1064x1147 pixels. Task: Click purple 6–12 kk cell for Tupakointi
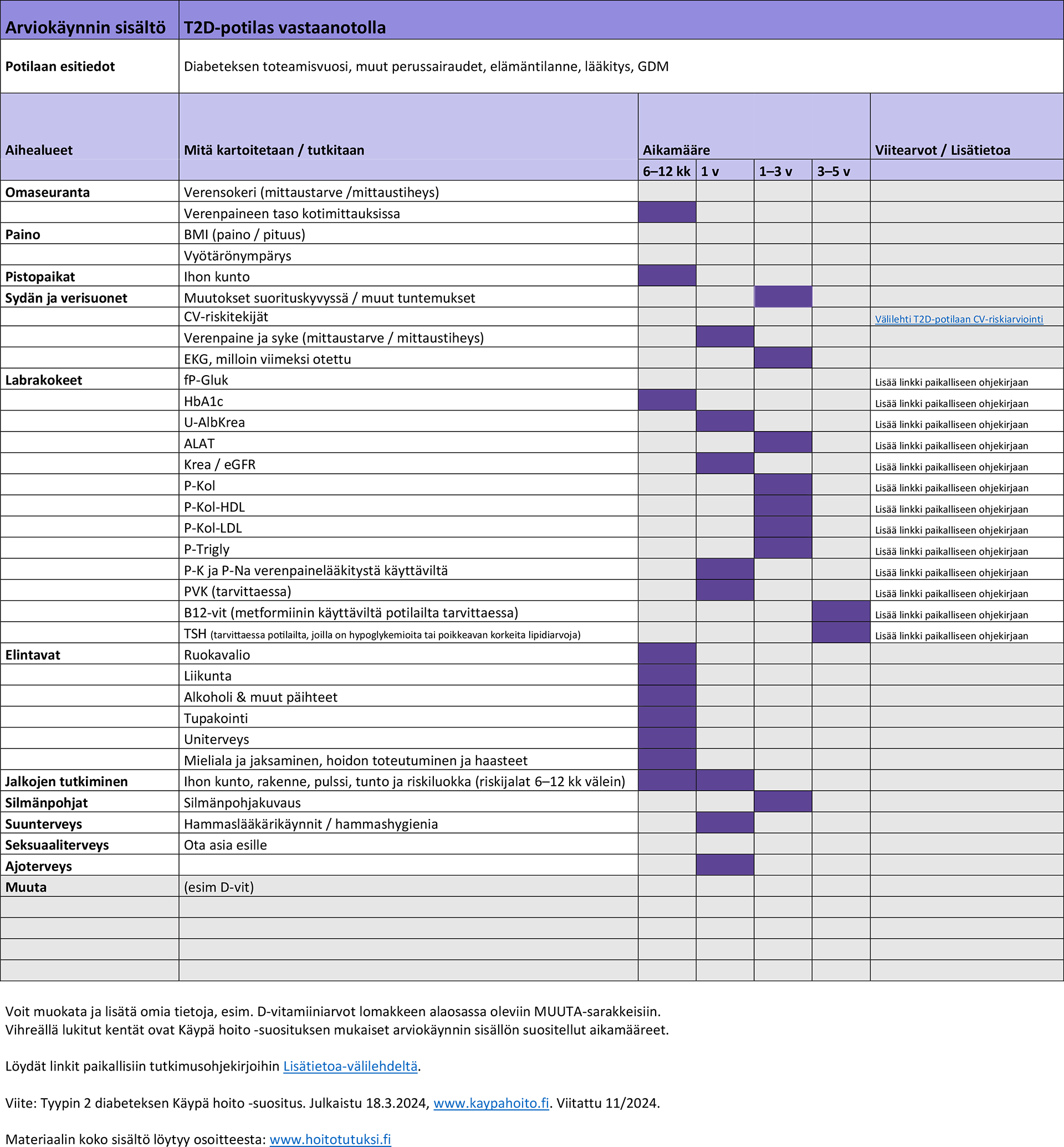tap(667, 718)
